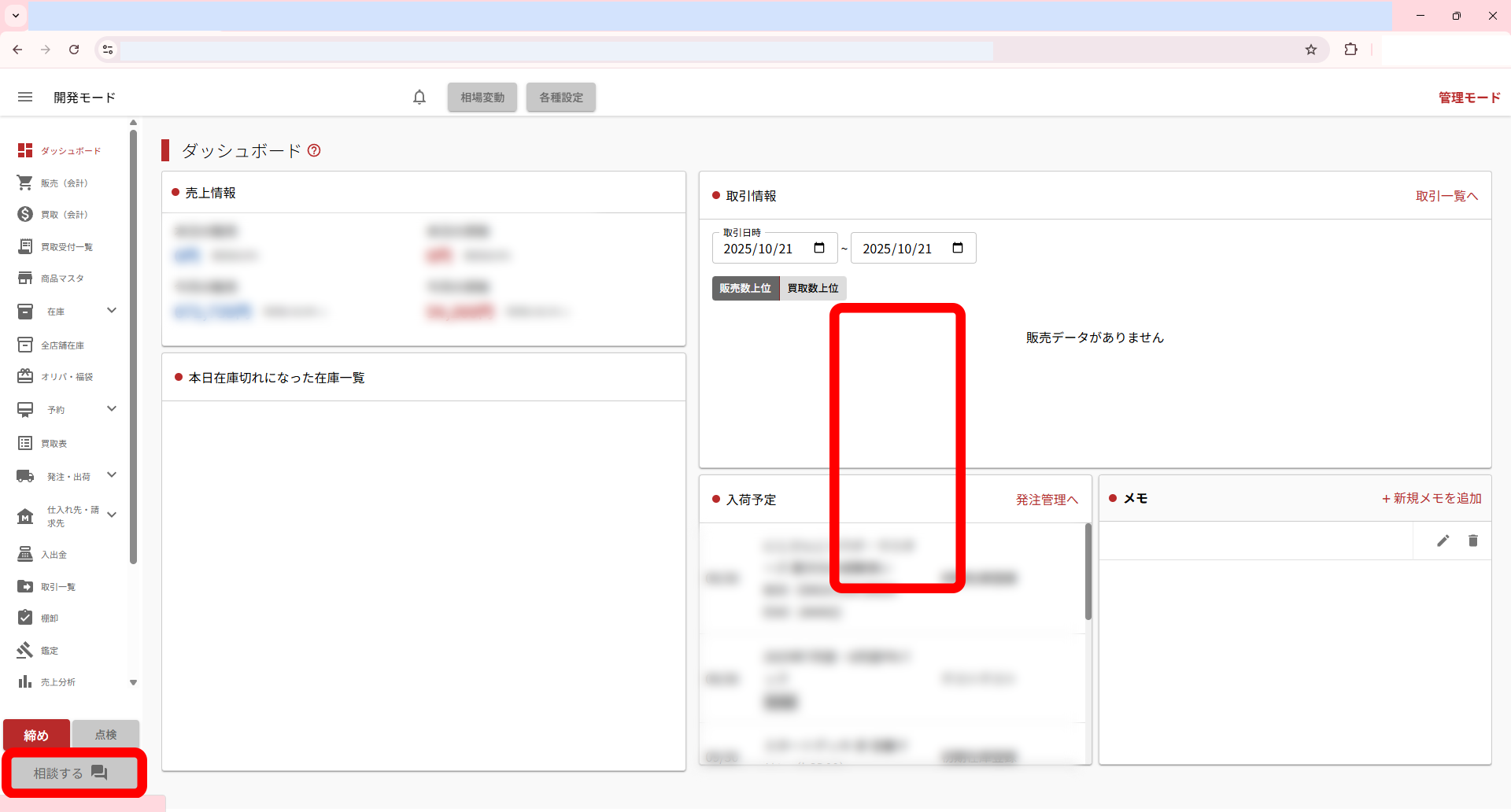Expand the 予約 sidebar submenu

coord(112,409)
